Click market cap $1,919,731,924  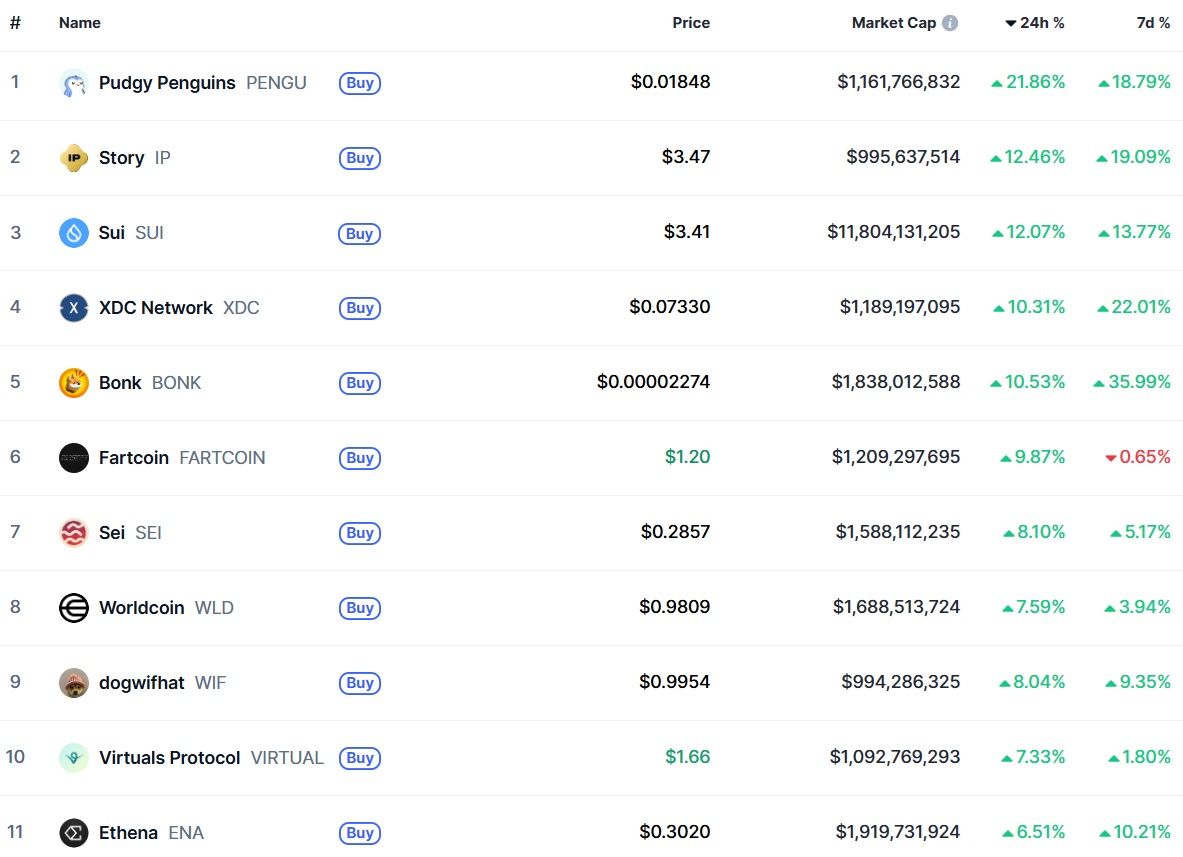tap(898, 831)
